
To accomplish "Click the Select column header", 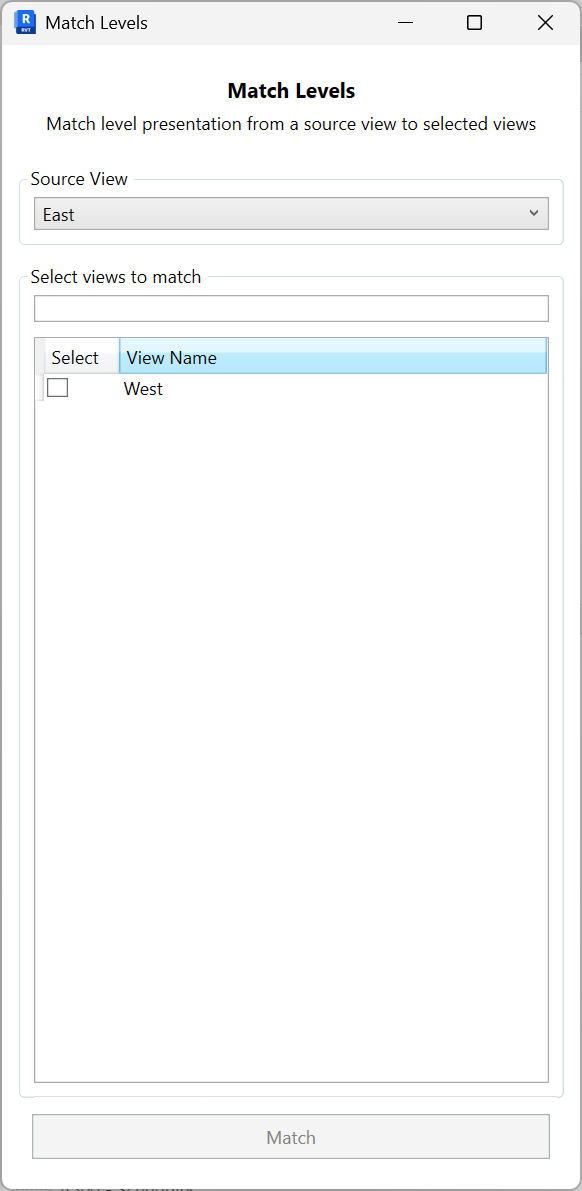I will (76, 356).
